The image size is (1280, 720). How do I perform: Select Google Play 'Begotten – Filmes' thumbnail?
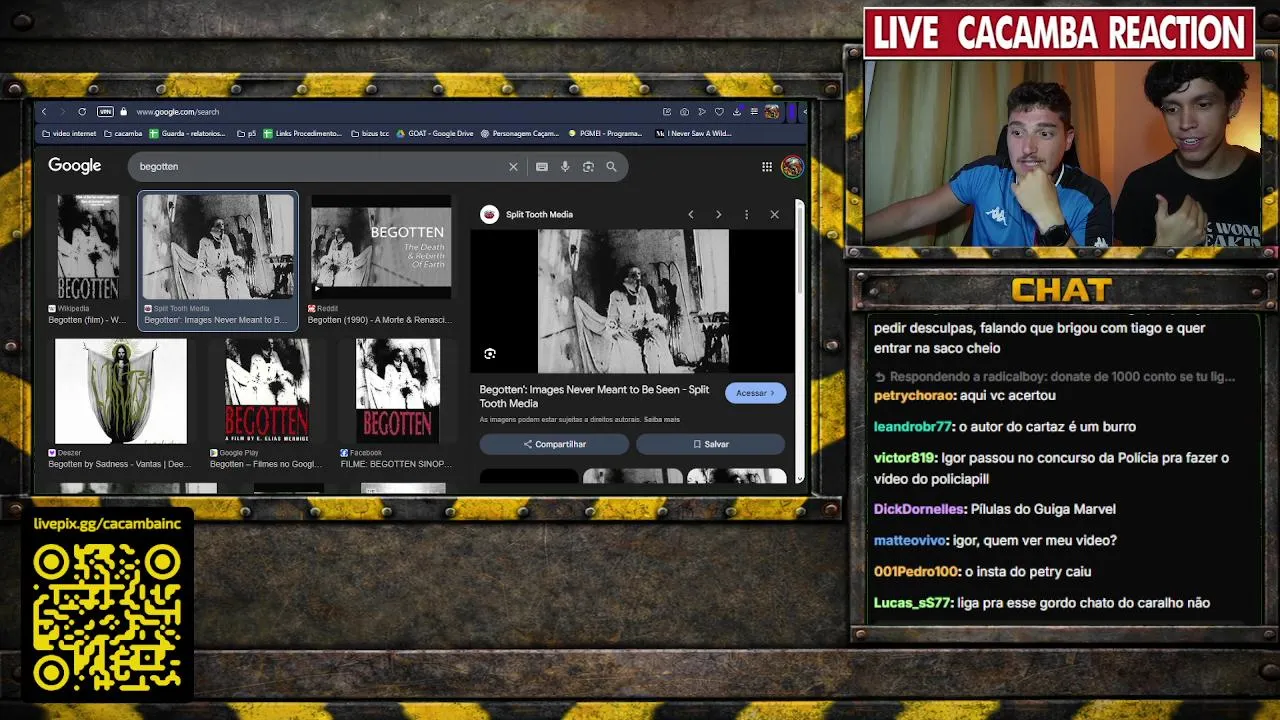267,391
